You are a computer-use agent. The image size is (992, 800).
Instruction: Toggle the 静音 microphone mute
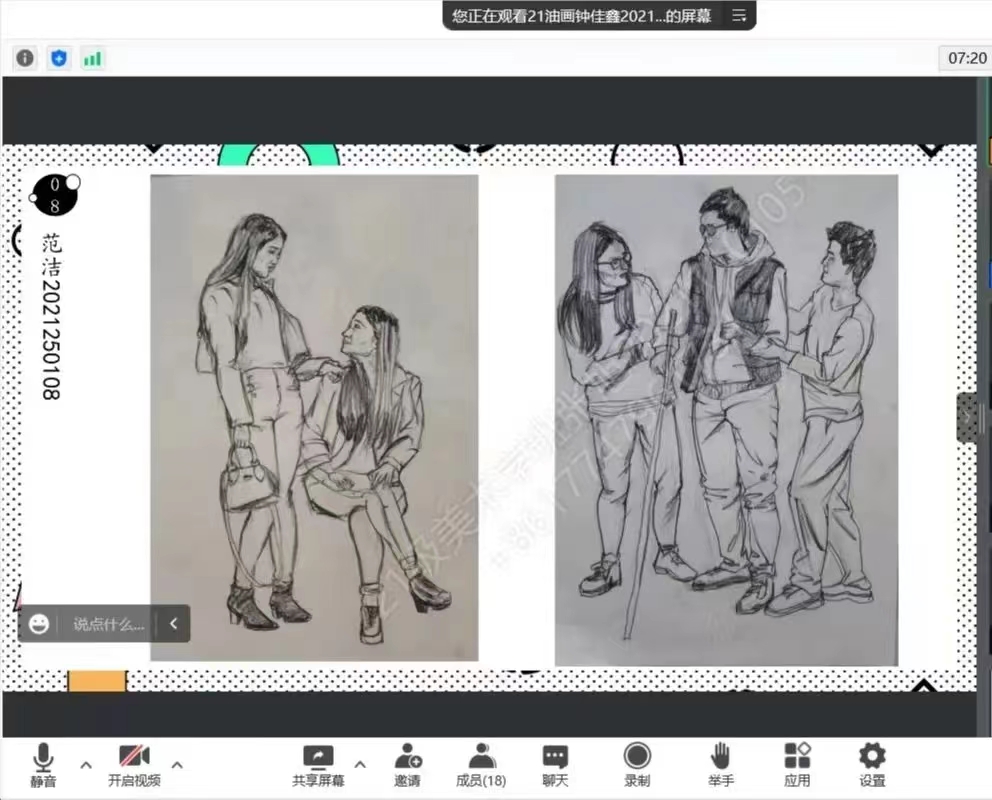[x=43, y=764]
